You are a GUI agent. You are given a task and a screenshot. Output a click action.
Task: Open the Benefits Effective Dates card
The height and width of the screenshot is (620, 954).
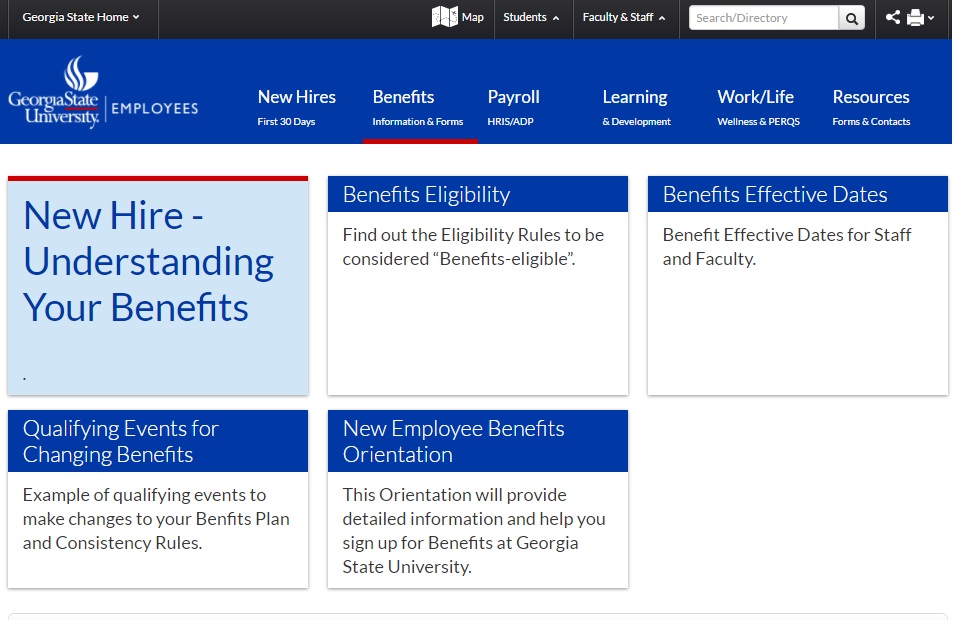[775, 195]
